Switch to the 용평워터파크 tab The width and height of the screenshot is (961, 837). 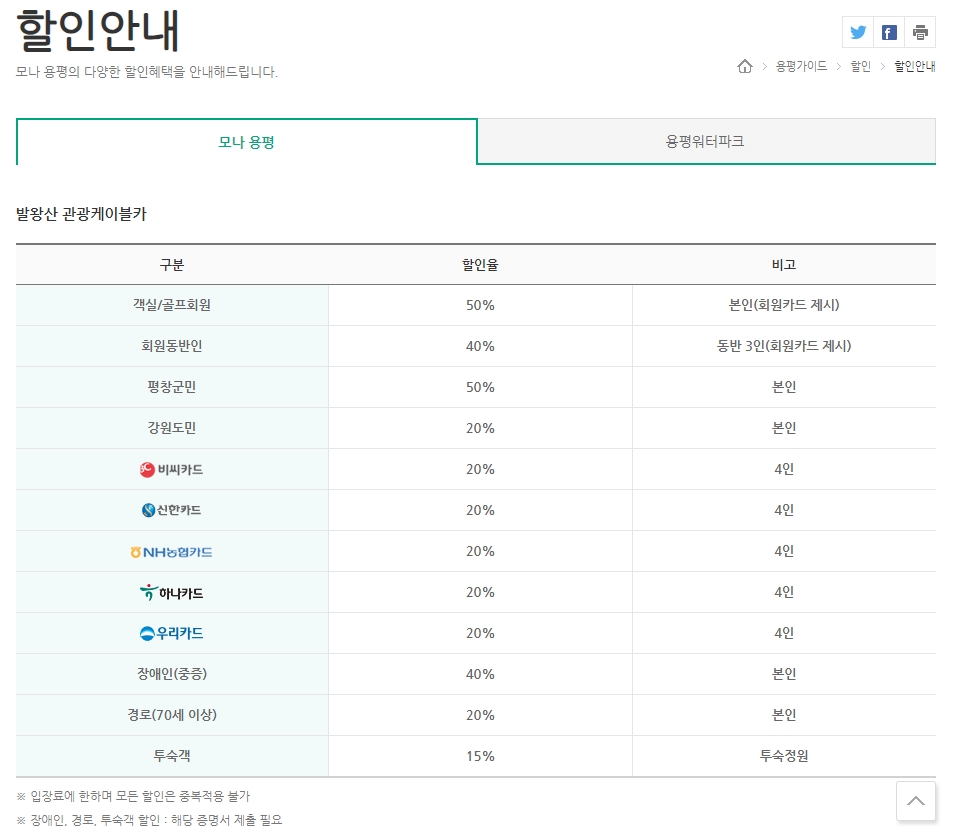coord(707,141)
